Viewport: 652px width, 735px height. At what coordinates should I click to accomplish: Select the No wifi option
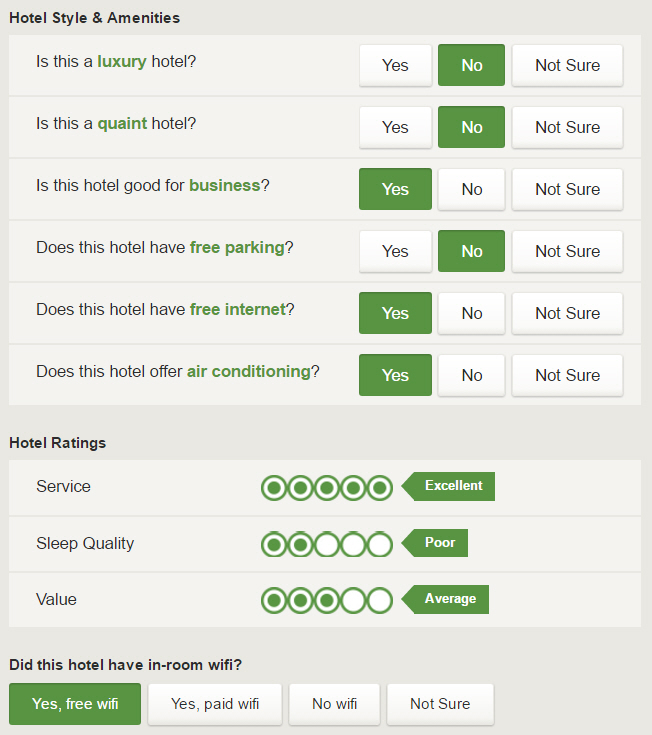[x=334, y=704]
